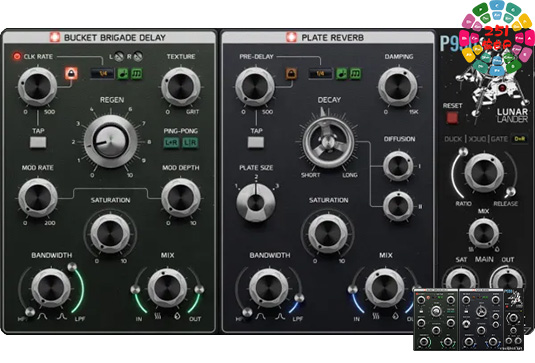Select reverb bandpass filter shape icon
The image size is (535, 363).
[261, 316]
